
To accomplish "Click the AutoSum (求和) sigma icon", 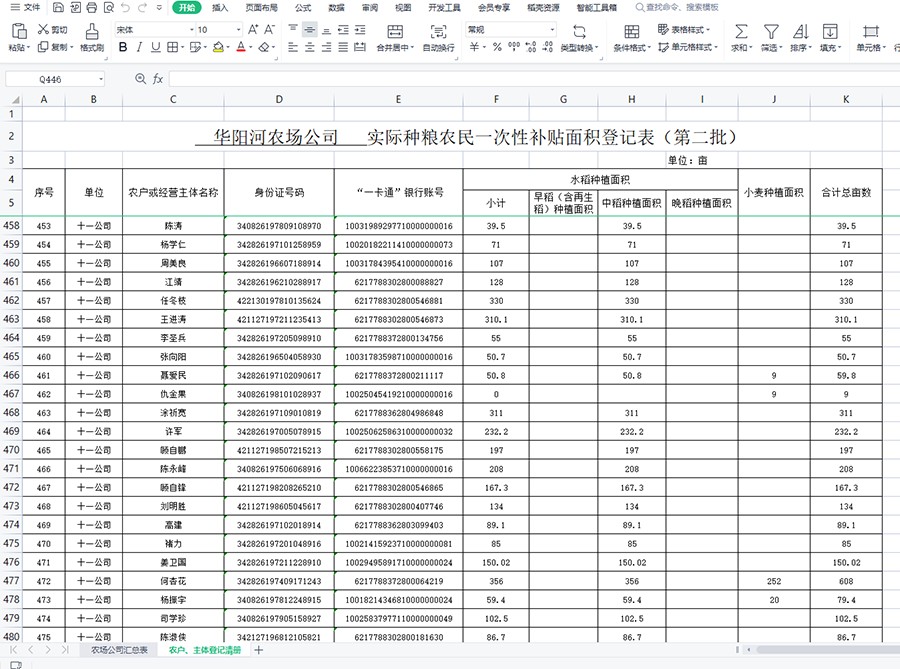I will pos(741,31).
